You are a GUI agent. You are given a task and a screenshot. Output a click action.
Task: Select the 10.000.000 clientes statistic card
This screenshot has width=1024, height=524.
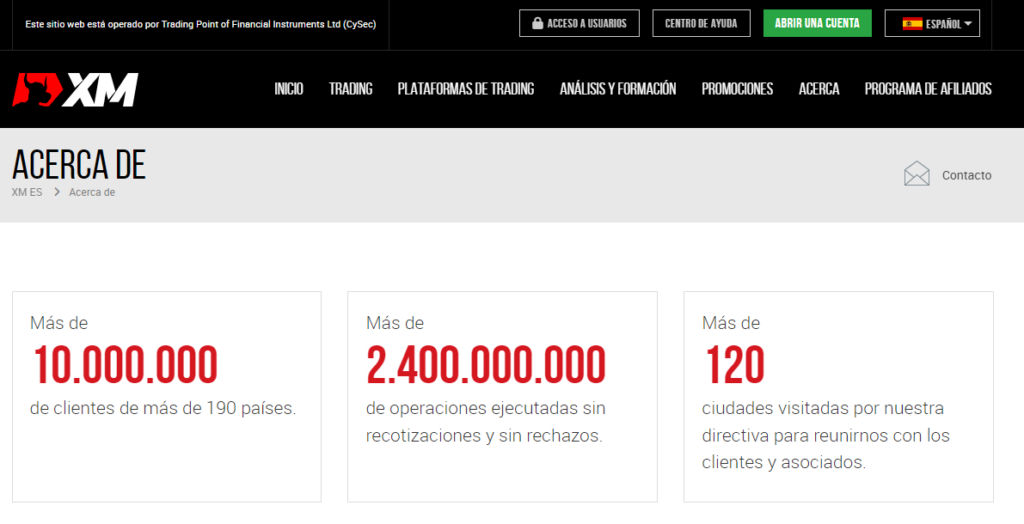click(x=166, y=396)
